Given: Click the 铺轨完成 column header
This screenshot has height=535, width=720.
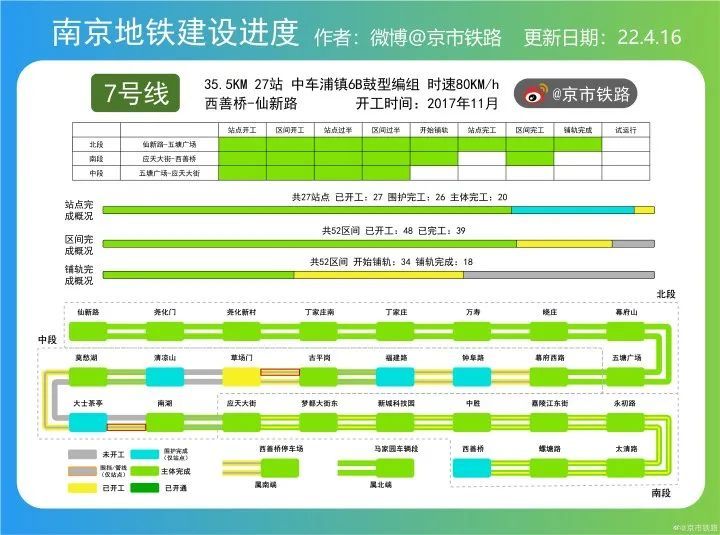Looking at the screenshot, I should coord(578,130).
